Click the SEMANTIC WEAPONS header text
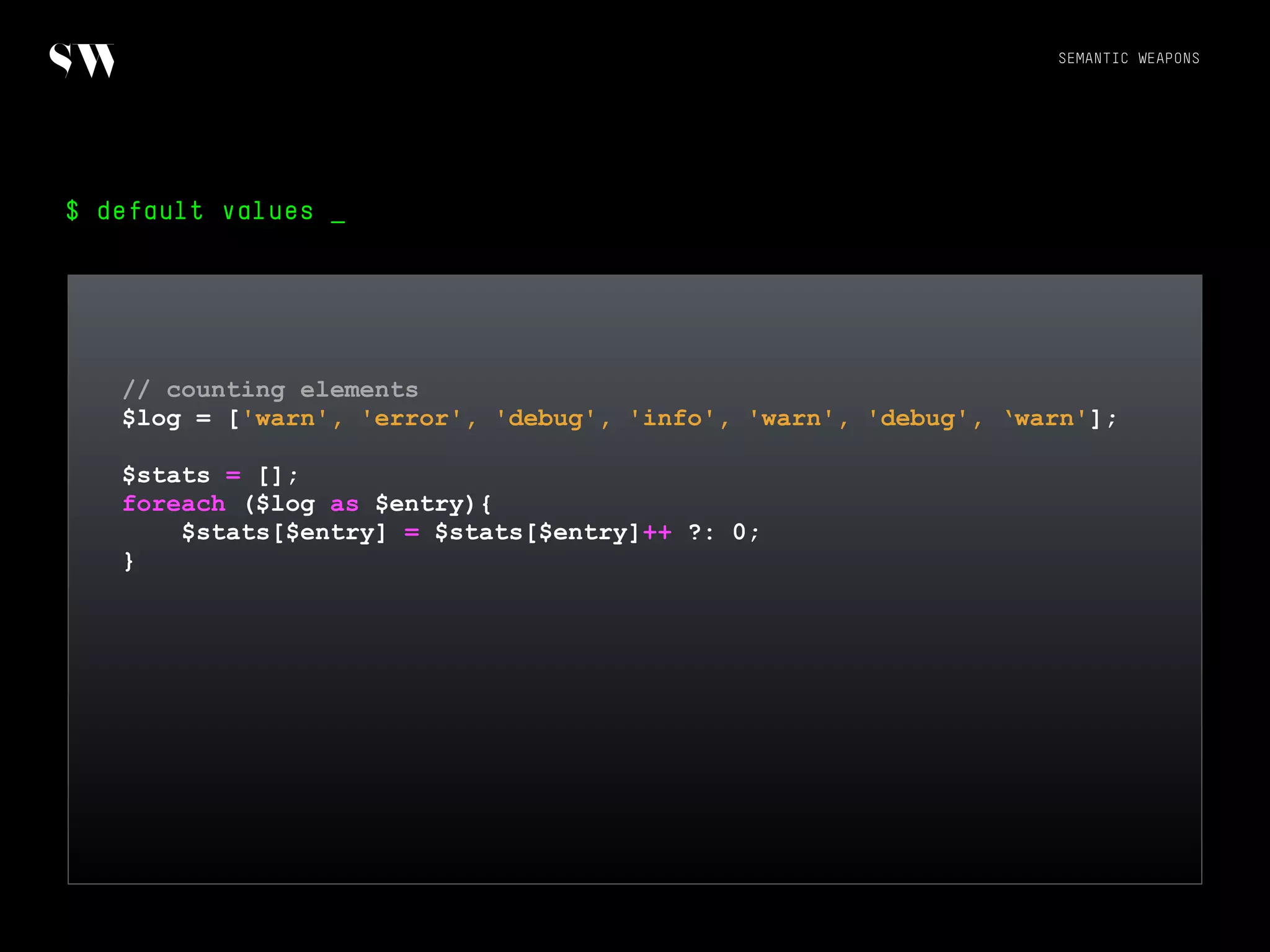Viewport: 1270px width, 952px height. (1129, 58)
